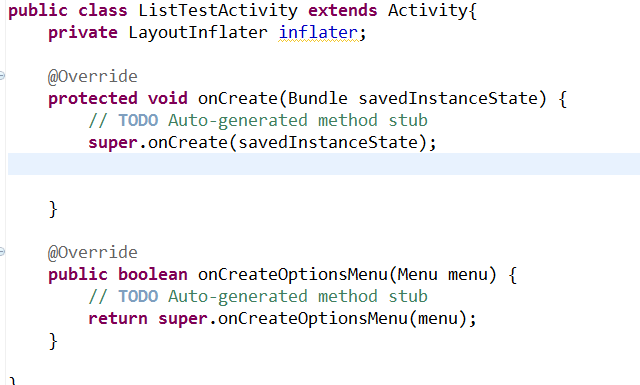This screenshot has height=385, width=640.
Task: Place cursor on the highlighted empty line
Action: (324, 164)
